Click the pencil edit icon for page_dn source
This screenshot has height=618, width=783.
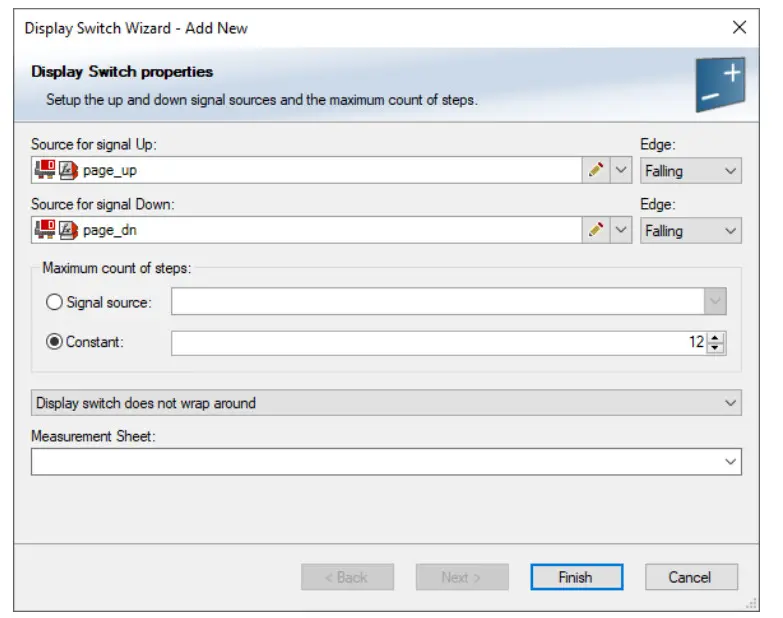(x=595, y=230)
